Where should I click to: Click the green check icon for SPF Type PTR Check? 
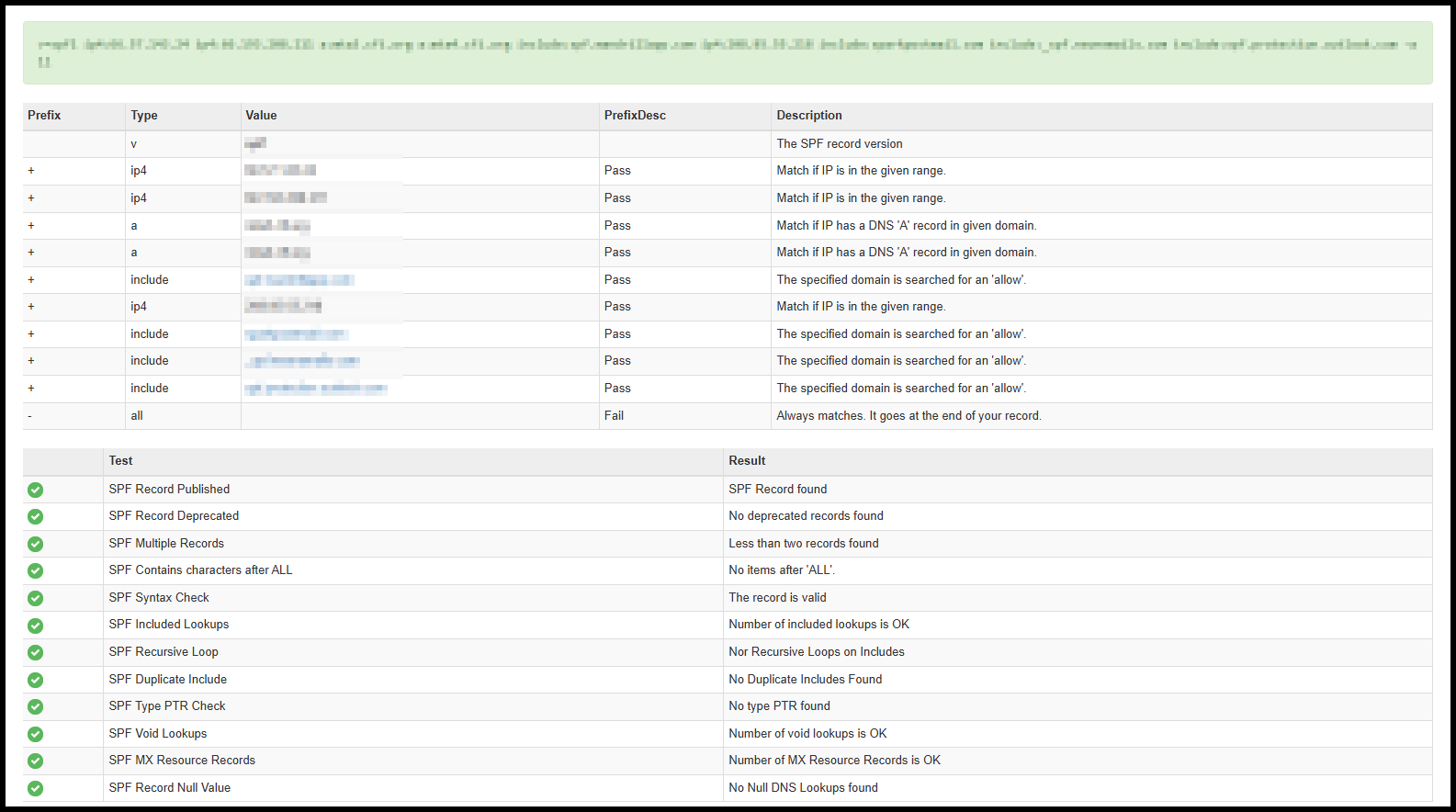pyautogui.click(x=35, y=706)
